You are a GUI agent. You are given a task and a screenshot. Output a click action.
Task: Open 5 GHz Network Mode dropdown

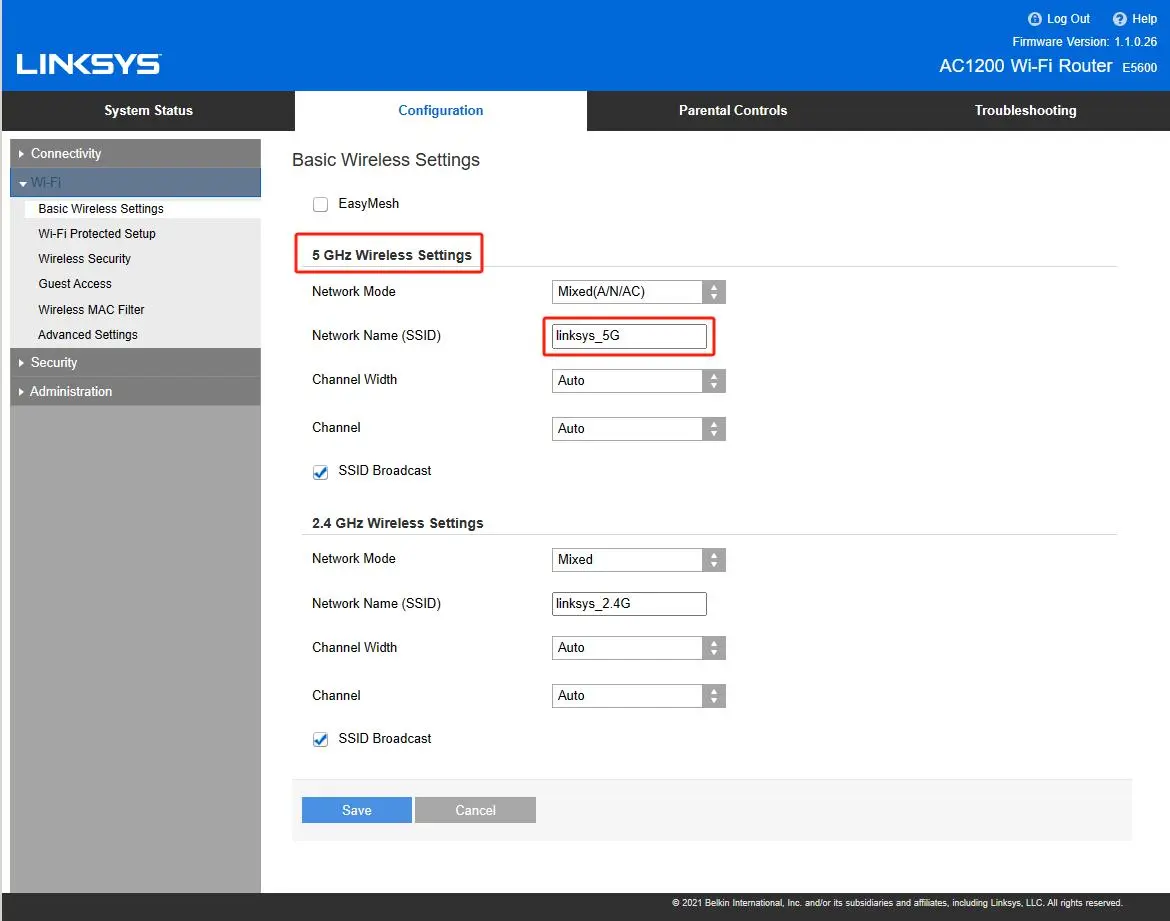click(x=638, y=292)
